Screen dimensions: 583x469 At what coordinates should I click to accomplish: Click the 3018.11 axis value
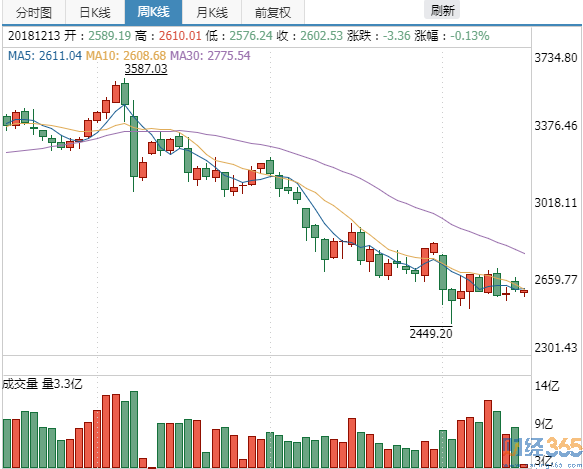(x=556, y=203)
